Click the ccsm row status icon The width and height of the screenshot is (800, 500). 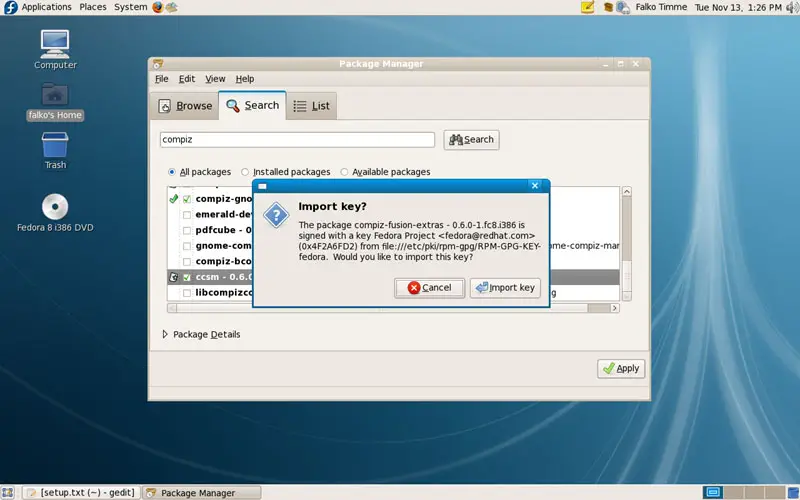coord(173,277)
